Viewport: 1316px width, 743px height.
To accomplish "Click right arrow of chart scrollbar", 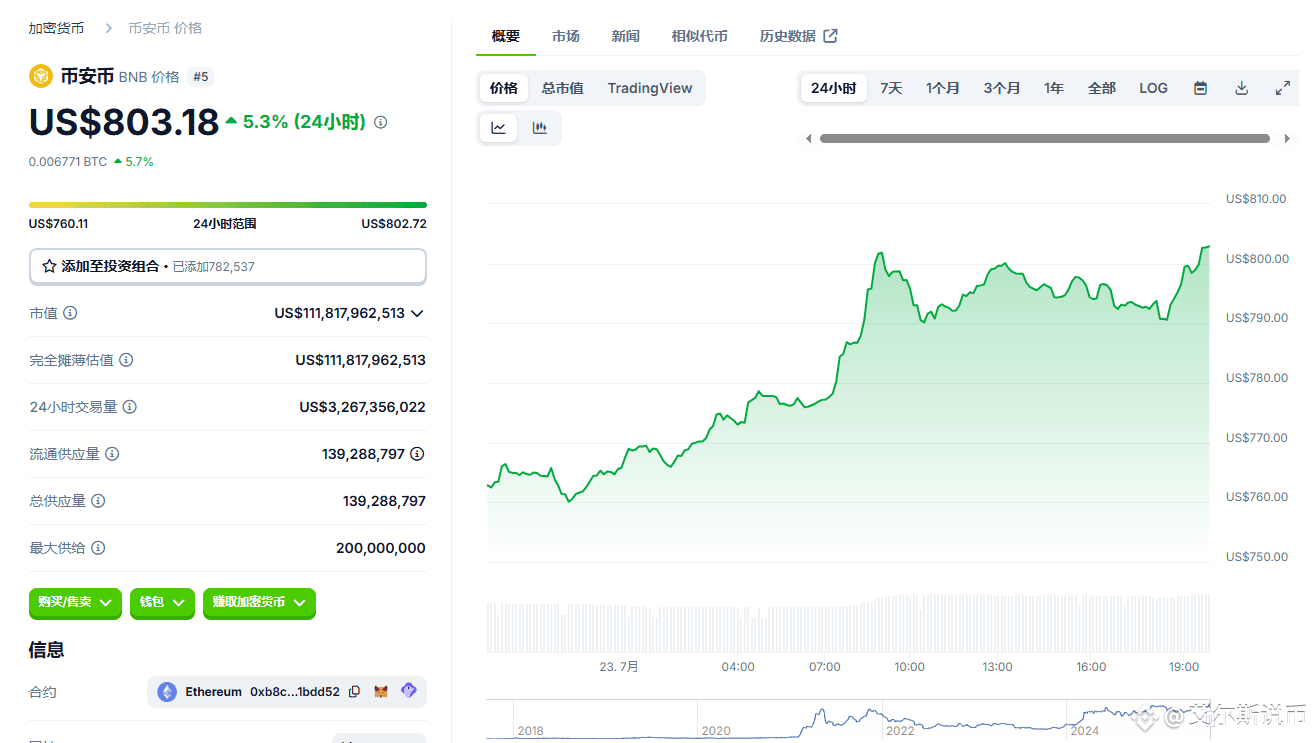I will 1287,139.
